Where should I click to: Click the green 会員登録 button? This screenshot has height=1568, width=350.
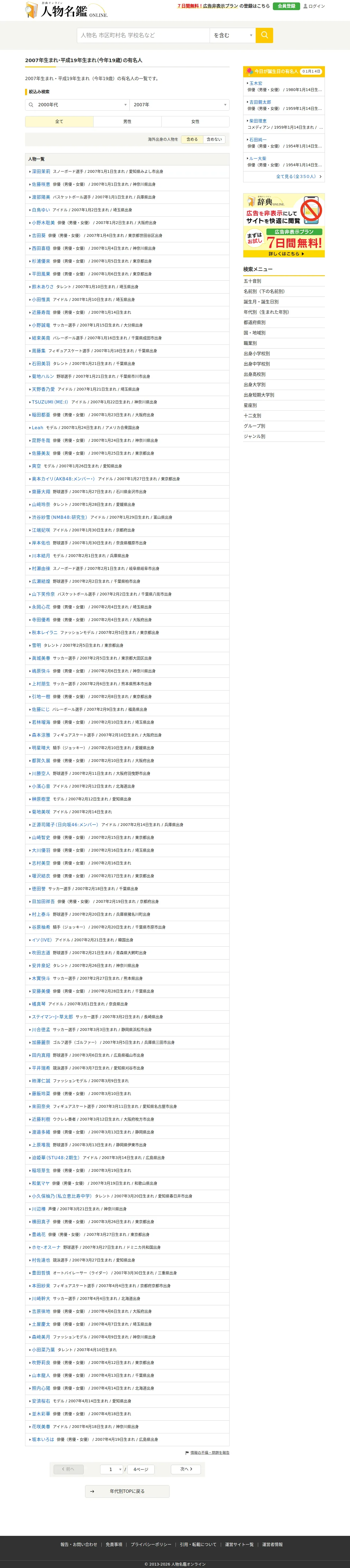pyautogui.click(x=286, y=6)
